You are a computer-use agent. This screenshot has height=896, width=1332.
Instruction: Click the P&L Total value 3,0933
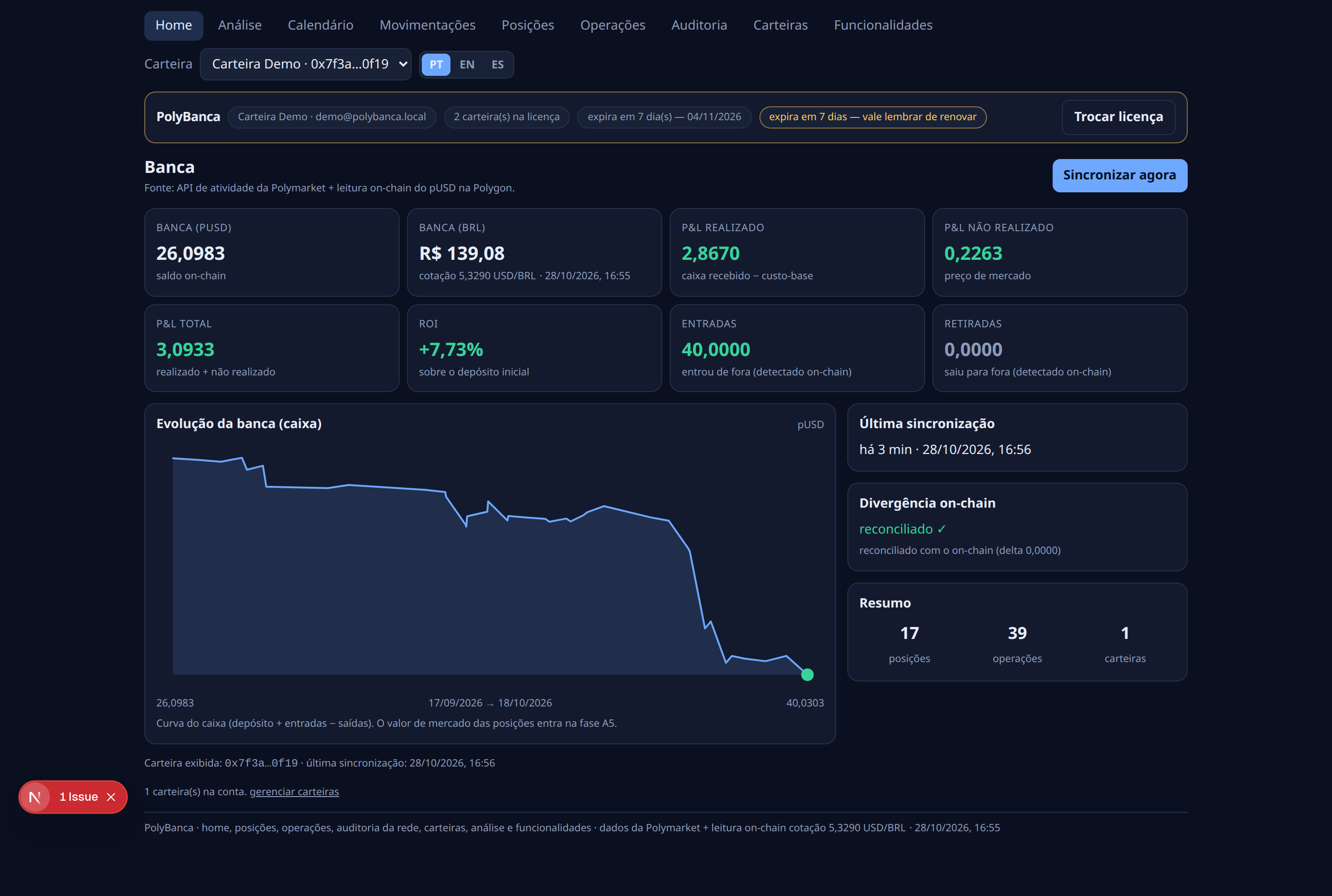tap(186, 349)
